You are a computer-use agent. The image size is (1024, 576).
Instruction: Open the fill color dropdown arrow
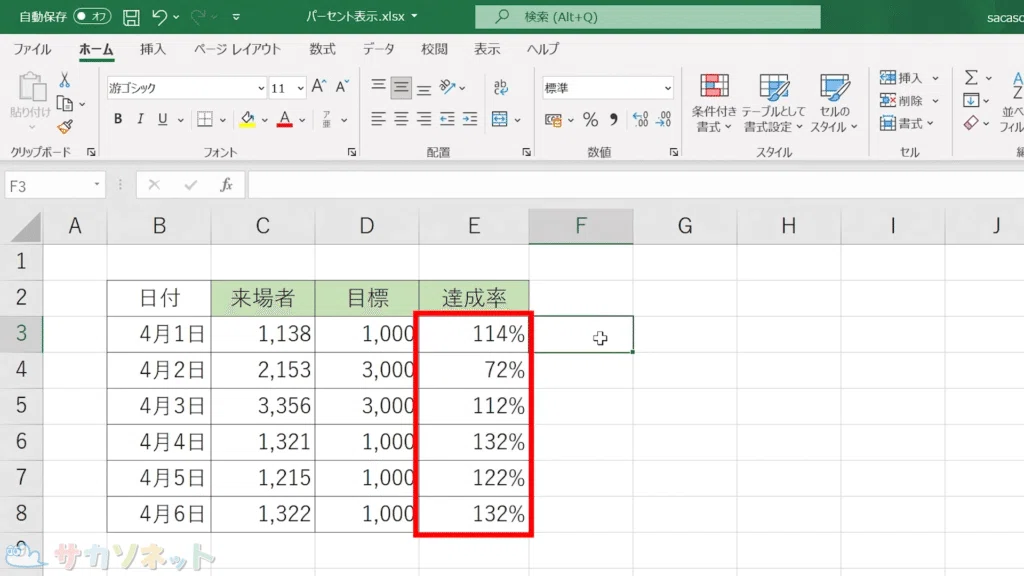coord(264,120)
